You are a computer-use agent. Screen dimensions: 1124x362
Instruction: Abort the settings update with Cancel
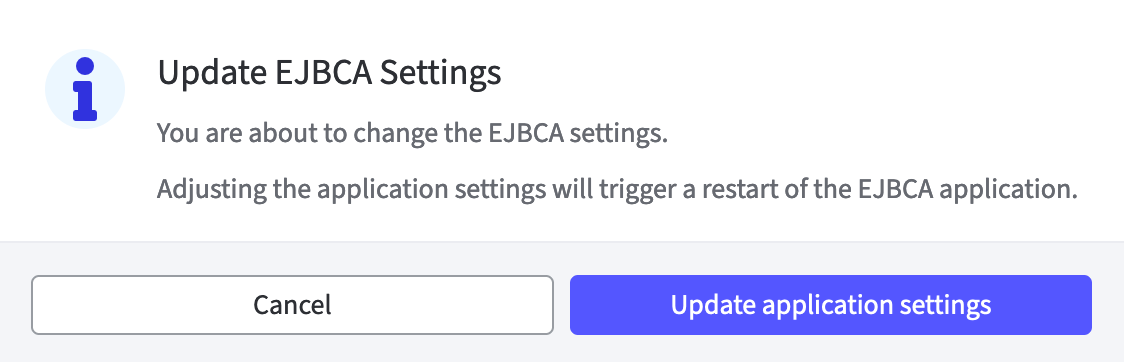292,305
